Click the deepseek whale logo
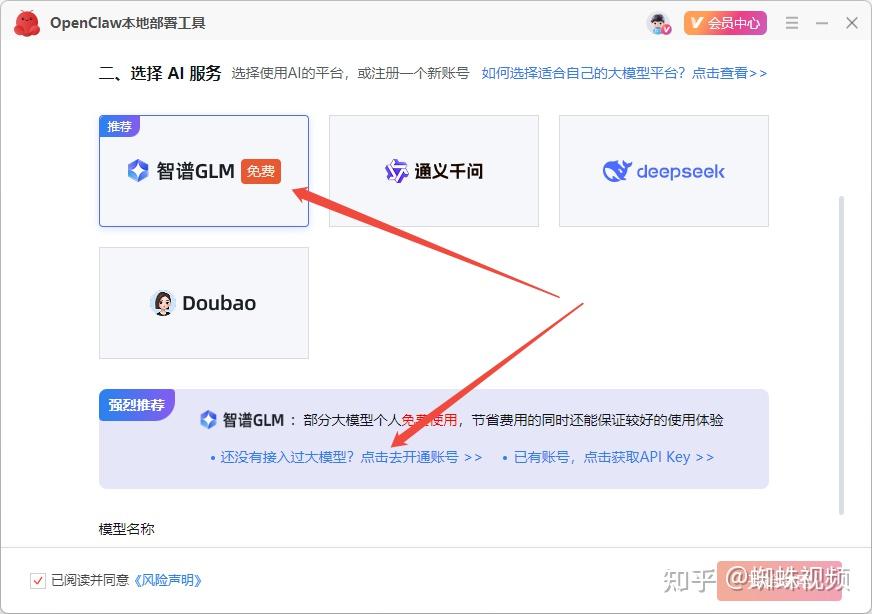This screenshot has width=872, height=614. point(617,171)
